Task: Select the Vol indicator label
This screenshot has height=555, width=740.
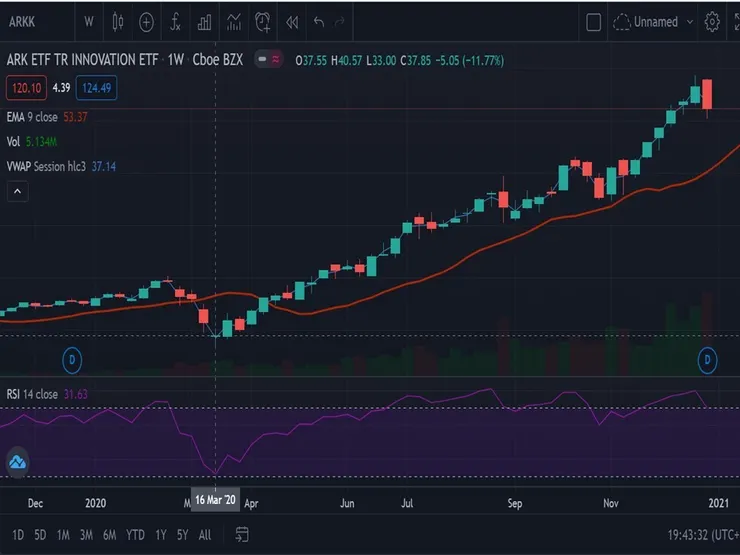Action: (13, 142)
